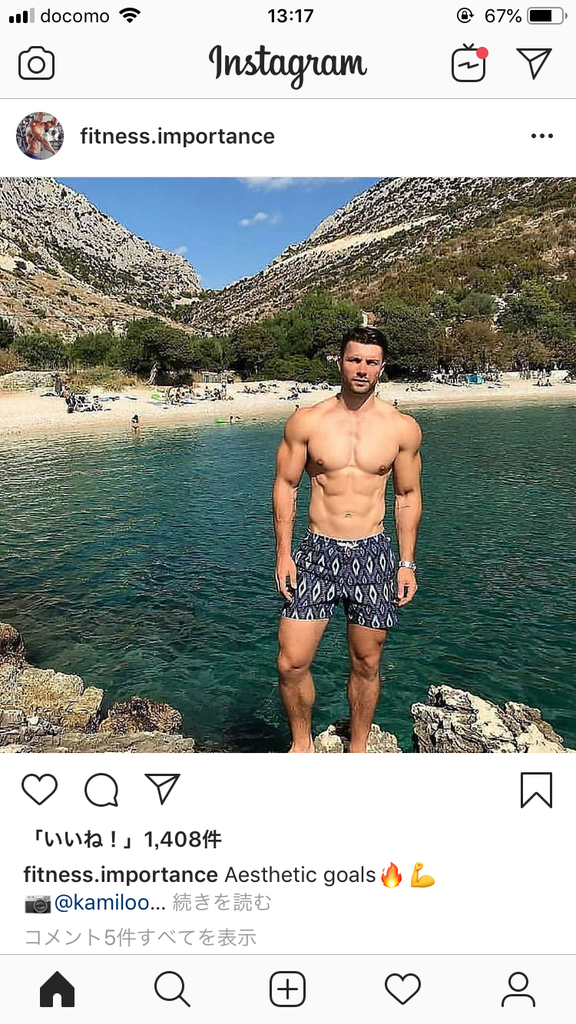
Task: Open the camera from the top bar
Action: point(37,64)
